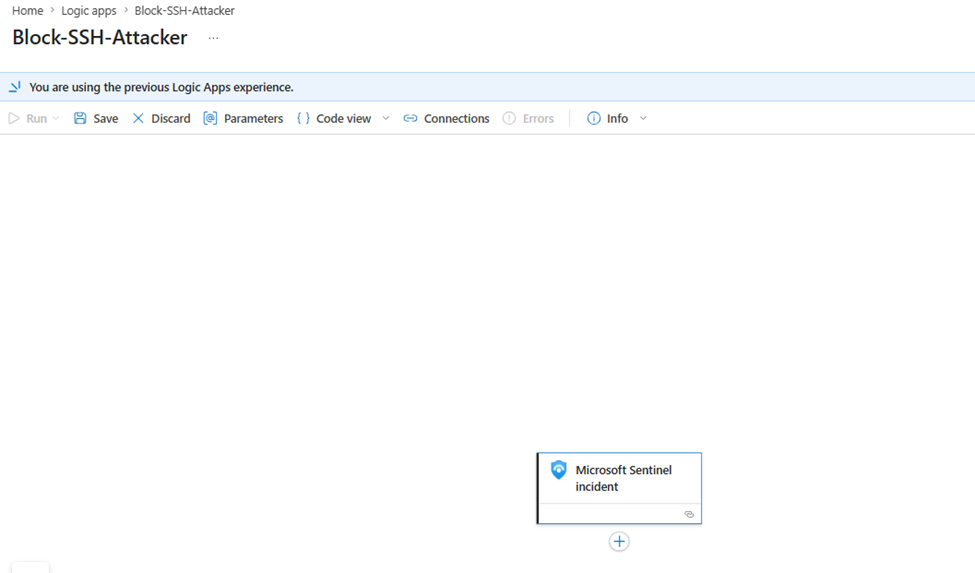Screen dimensions: 975x573
Task: Click the Discard X icon
Action: (138, 118)
